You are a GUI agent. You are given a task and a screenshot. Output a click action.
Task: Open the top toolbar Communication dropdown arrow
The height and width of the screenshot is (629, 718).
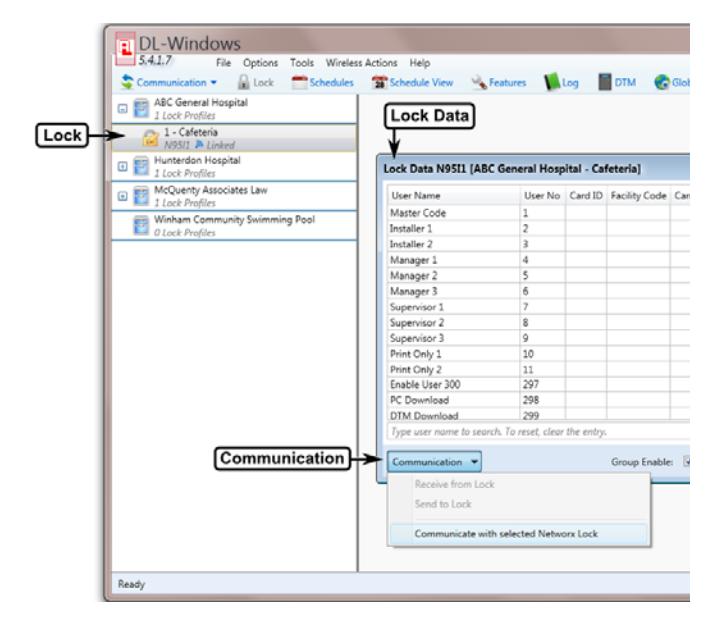[x=213, y=83]
